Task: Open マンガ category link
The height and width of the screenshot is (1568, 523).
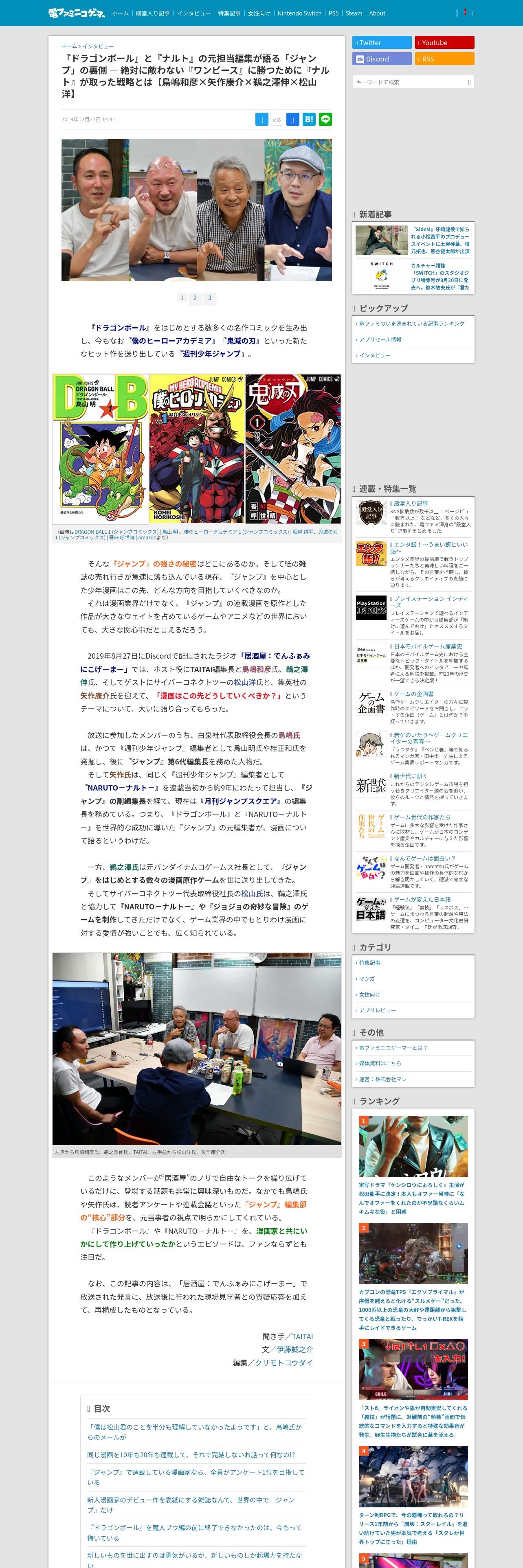Action: click(367, 979)
